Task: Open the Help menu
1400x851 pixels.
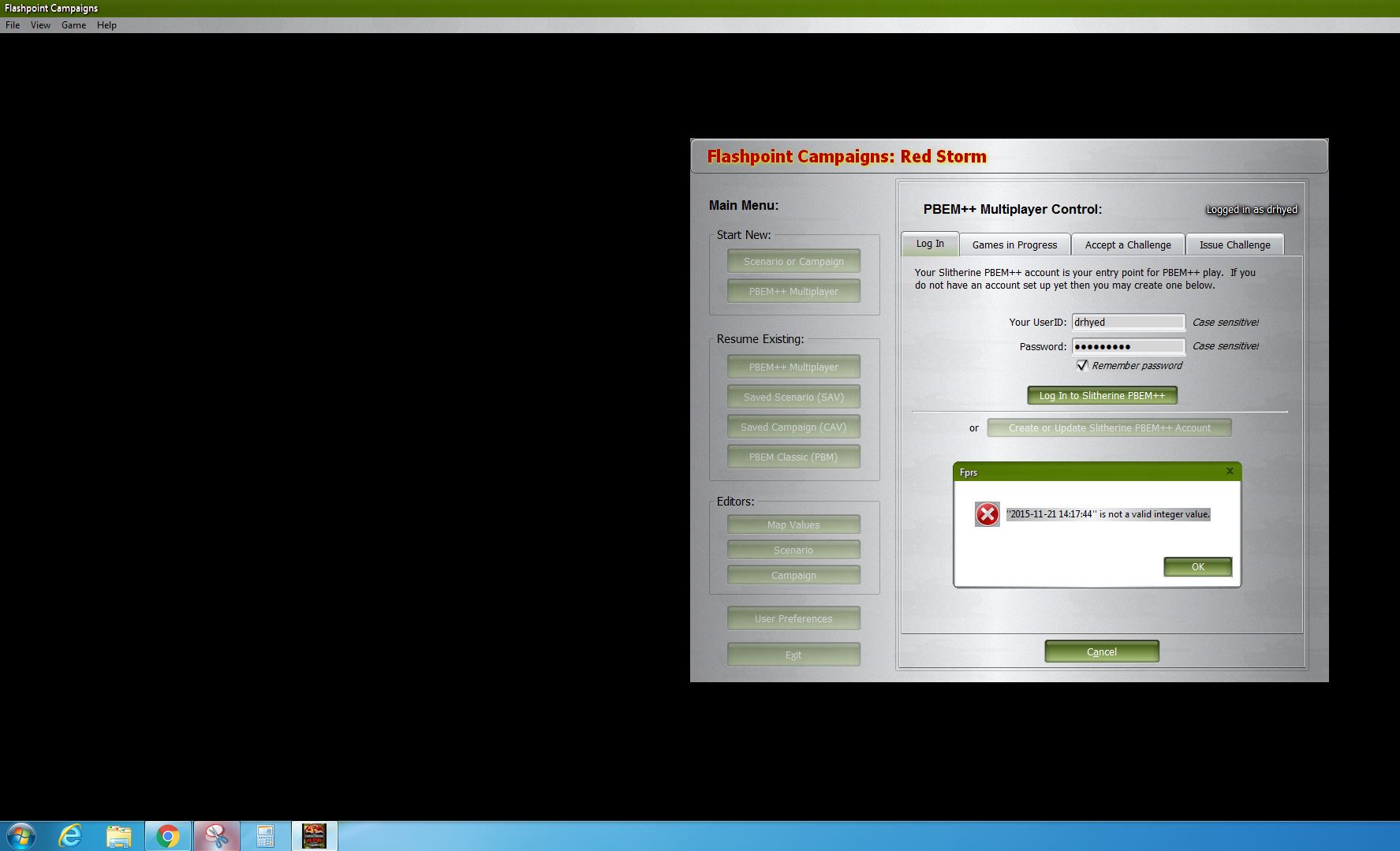Action: 106,25
